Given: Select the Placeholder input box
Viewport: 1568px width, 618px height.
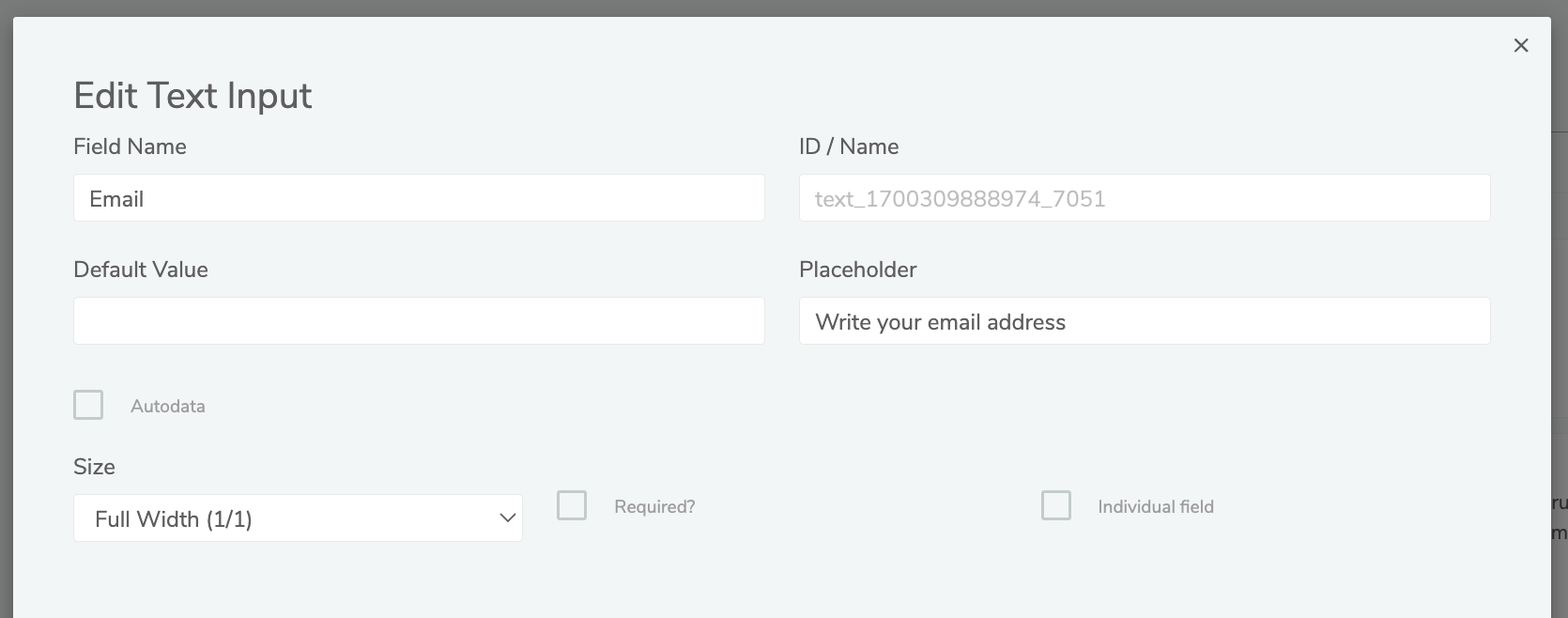Looking at the screenshot, I should coord(1144,321).
